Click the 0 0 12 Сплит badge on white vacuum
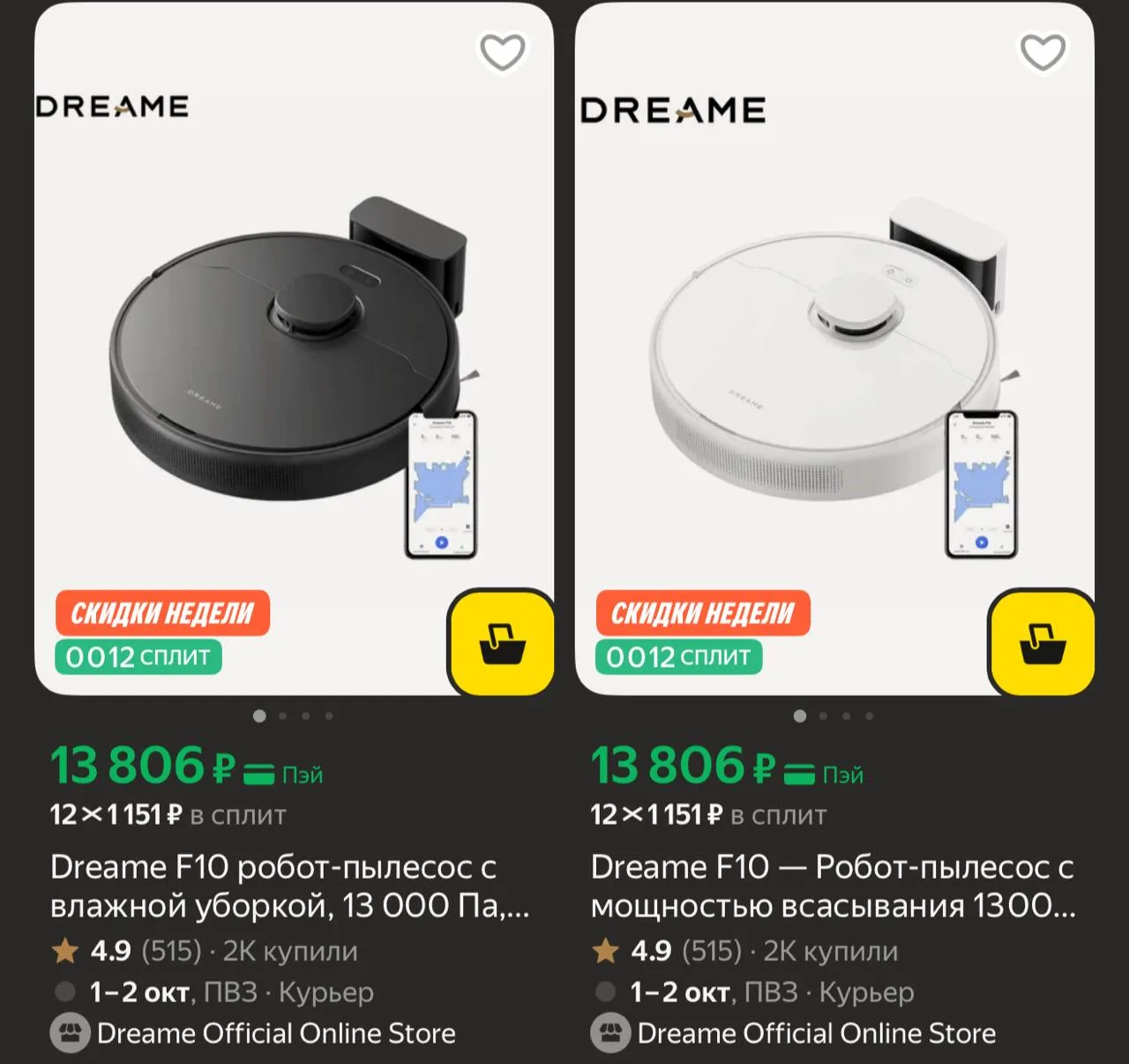 pos(678,657)
